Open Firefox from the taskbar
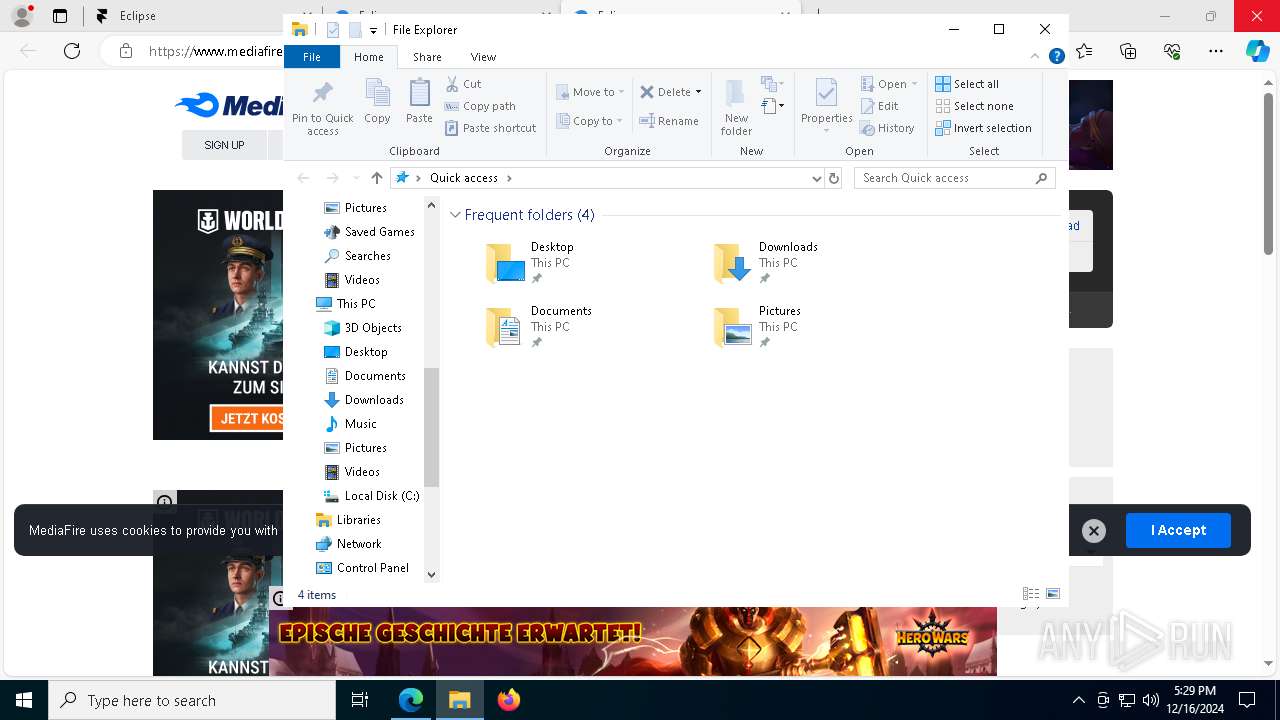 508,700
